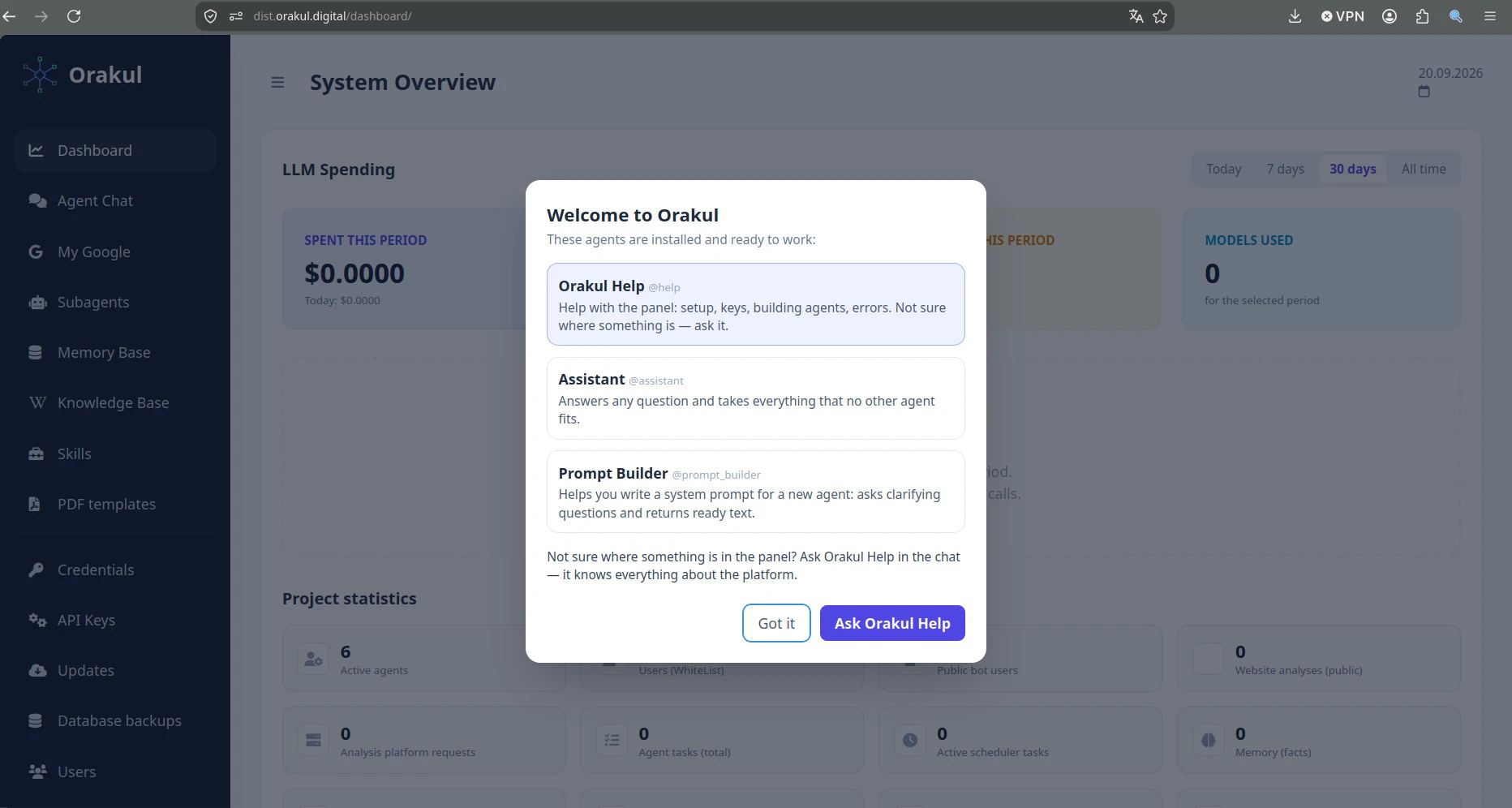Open the Knowledge Base menu item
This screenshot has width=1512, height=808.
(115, 402)
